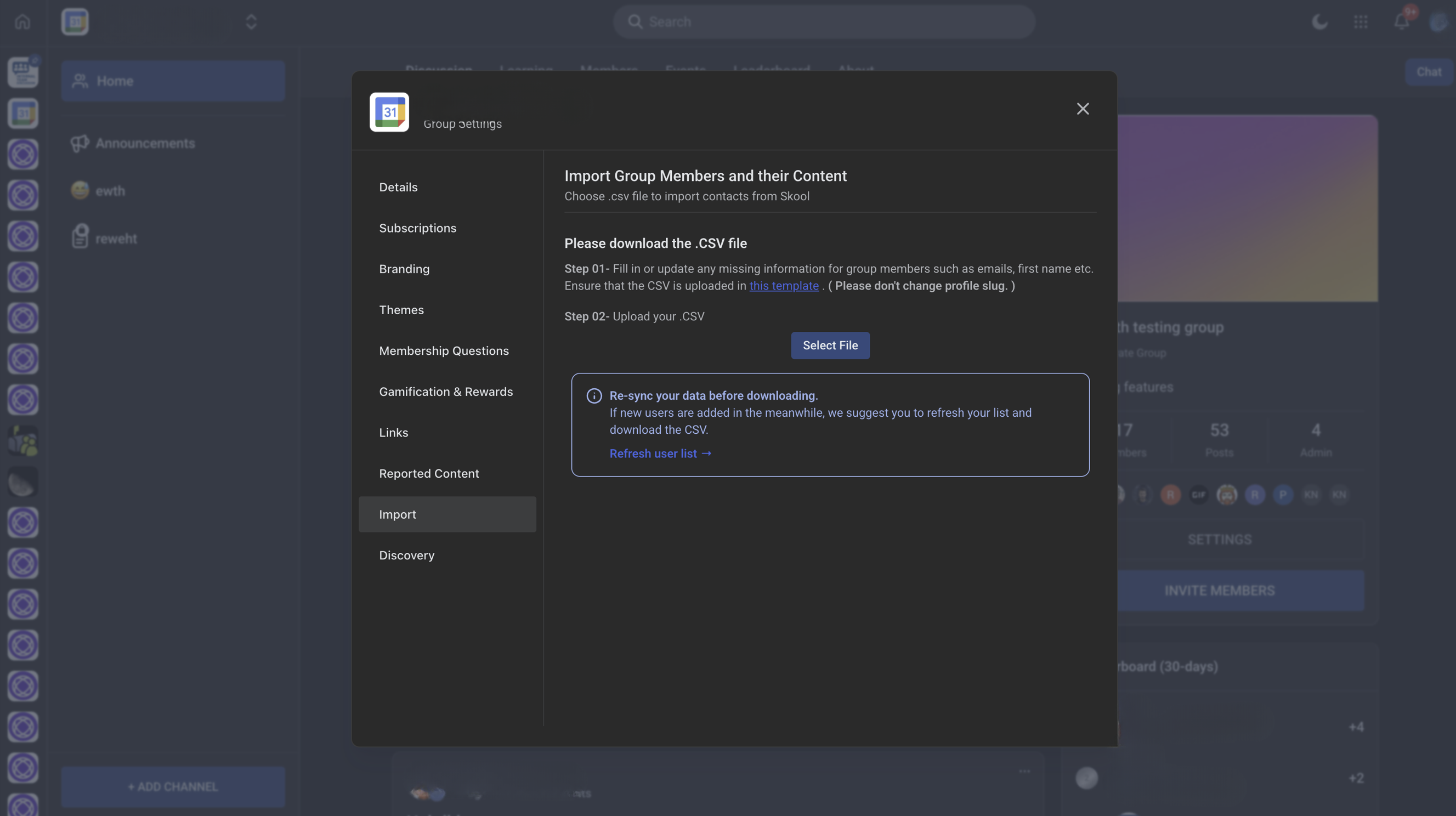The height and width of the screenshot is (816, 1456).
Task: Click the Announcements megaphone channel
Action: (x=145, y=144)
